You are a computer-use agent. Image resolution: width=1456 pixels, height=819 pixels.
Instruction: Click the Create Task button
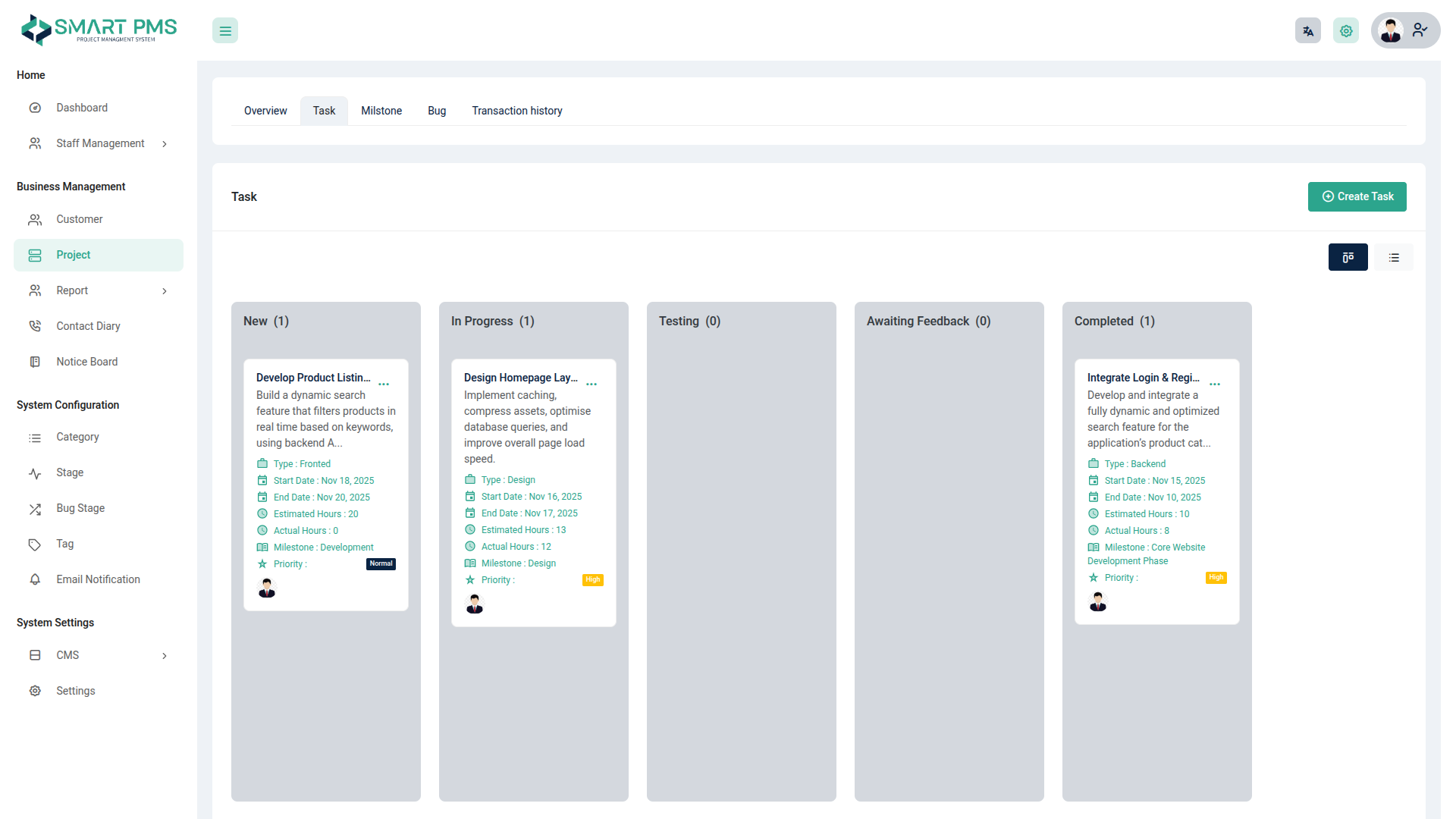pos(1357,196)
